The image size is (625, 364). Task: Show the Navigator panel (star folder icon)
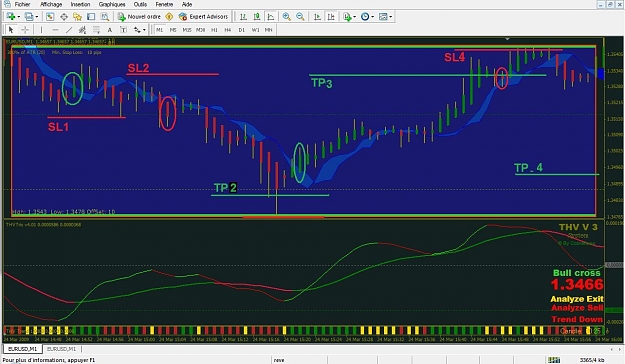(x=77, y=17)
